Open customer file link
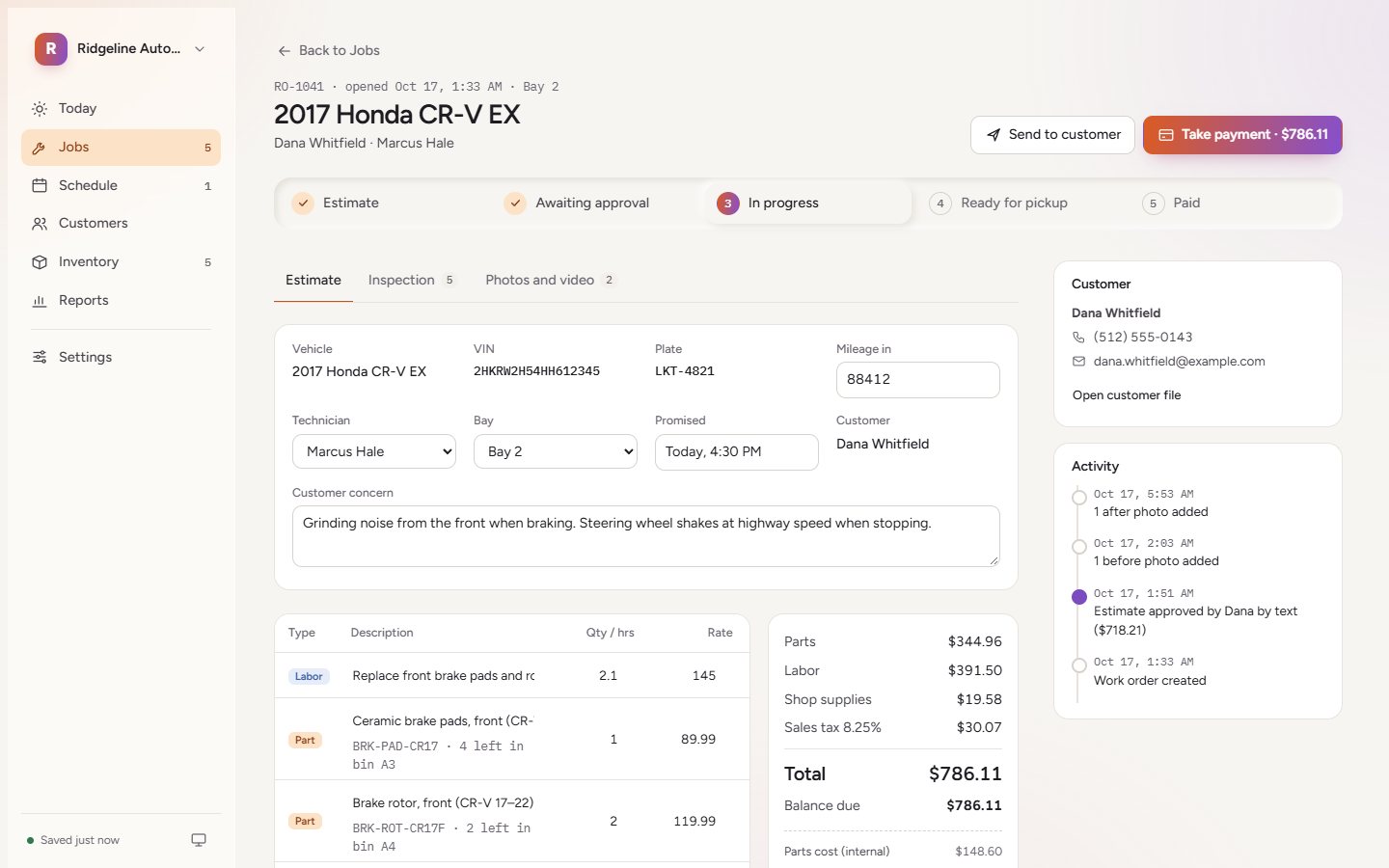 click(1127, 395)
